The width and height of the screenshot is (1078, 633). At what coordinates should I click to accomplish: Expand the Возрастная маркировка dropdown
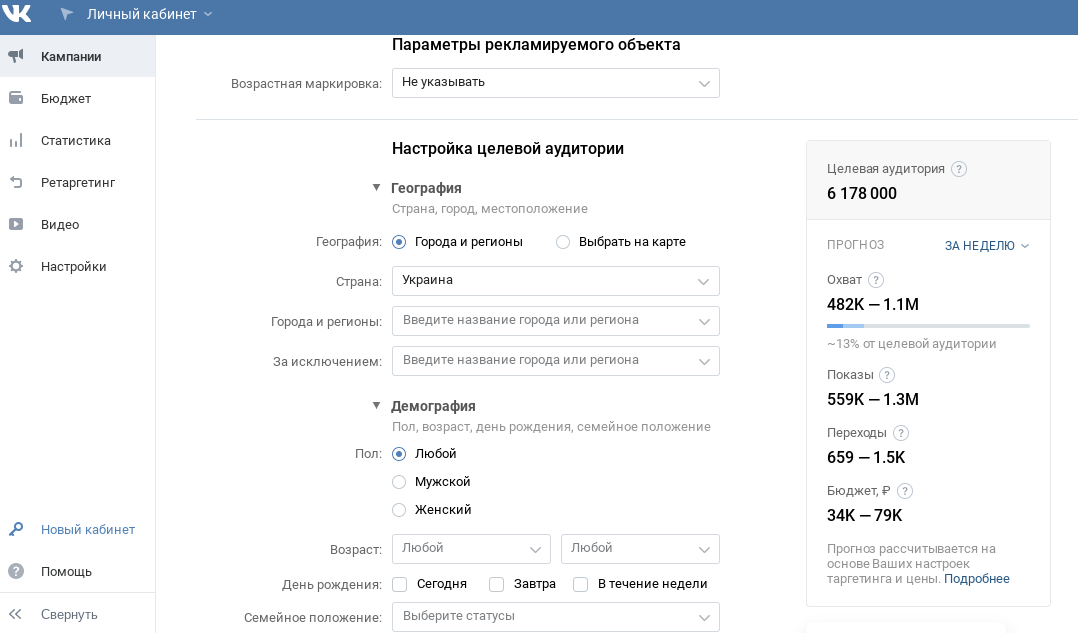tap(555, 82)
